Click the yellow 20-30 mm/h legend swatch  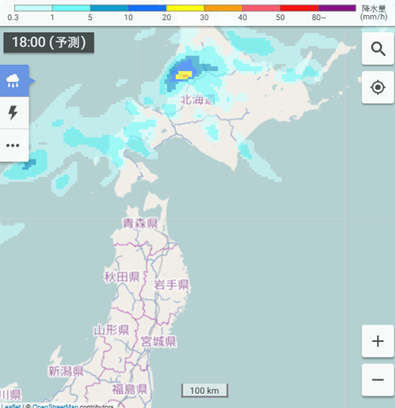(185, 8)
